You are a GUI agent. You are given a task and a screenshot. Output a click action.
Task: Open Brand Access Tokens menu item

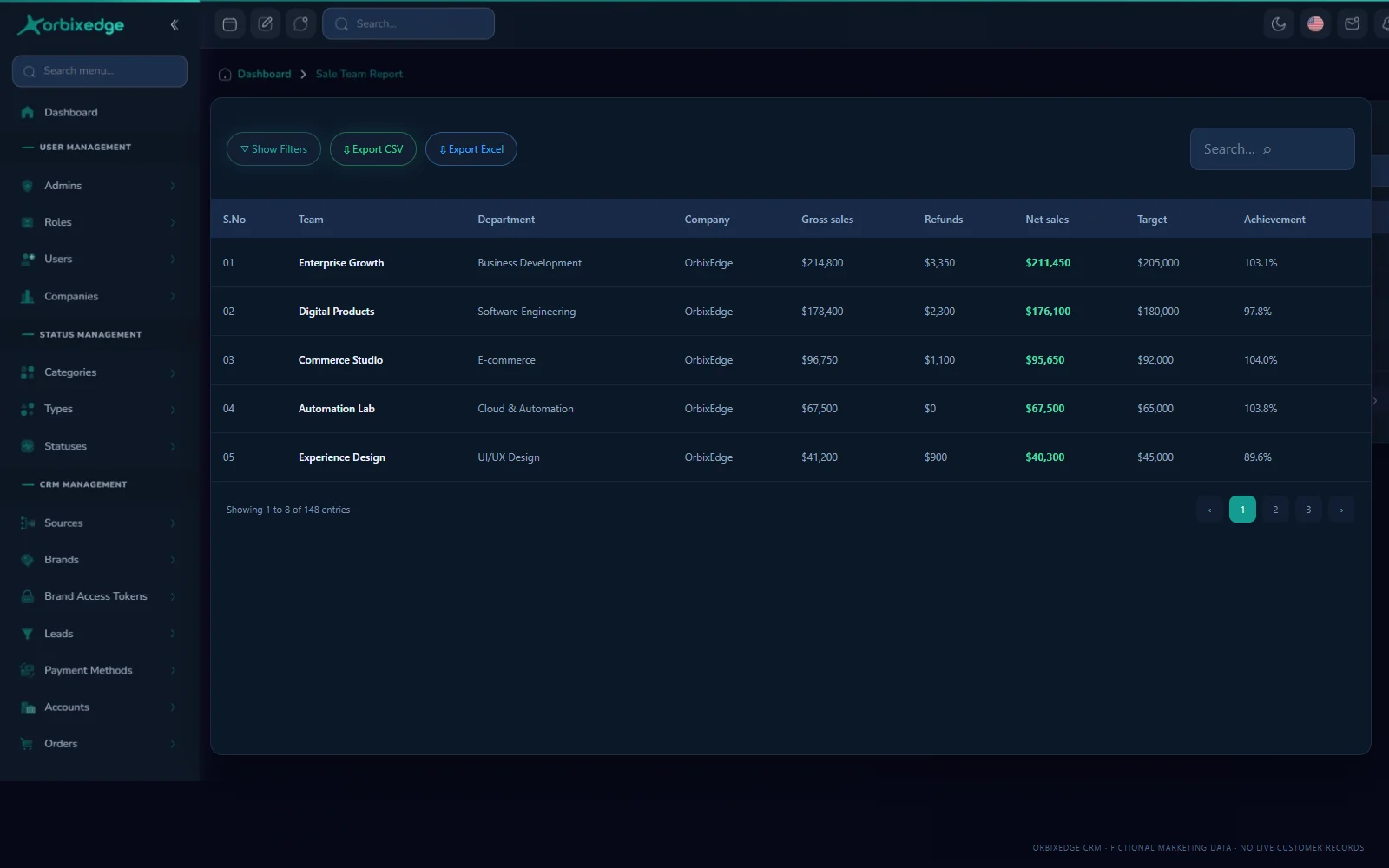pos(100,596)
